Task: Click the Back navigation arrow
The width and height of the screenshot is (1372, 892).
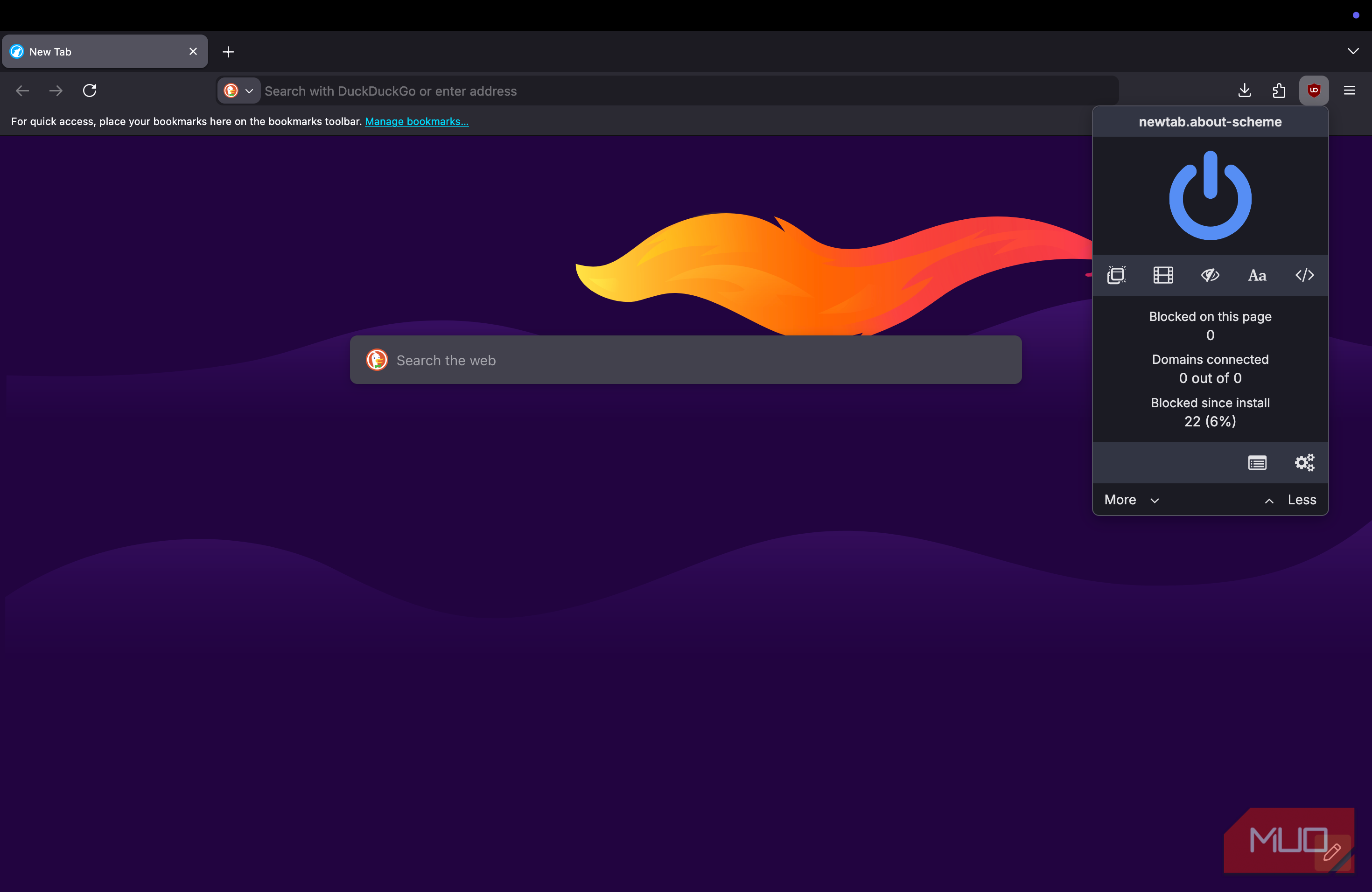Action: (22, 91)
